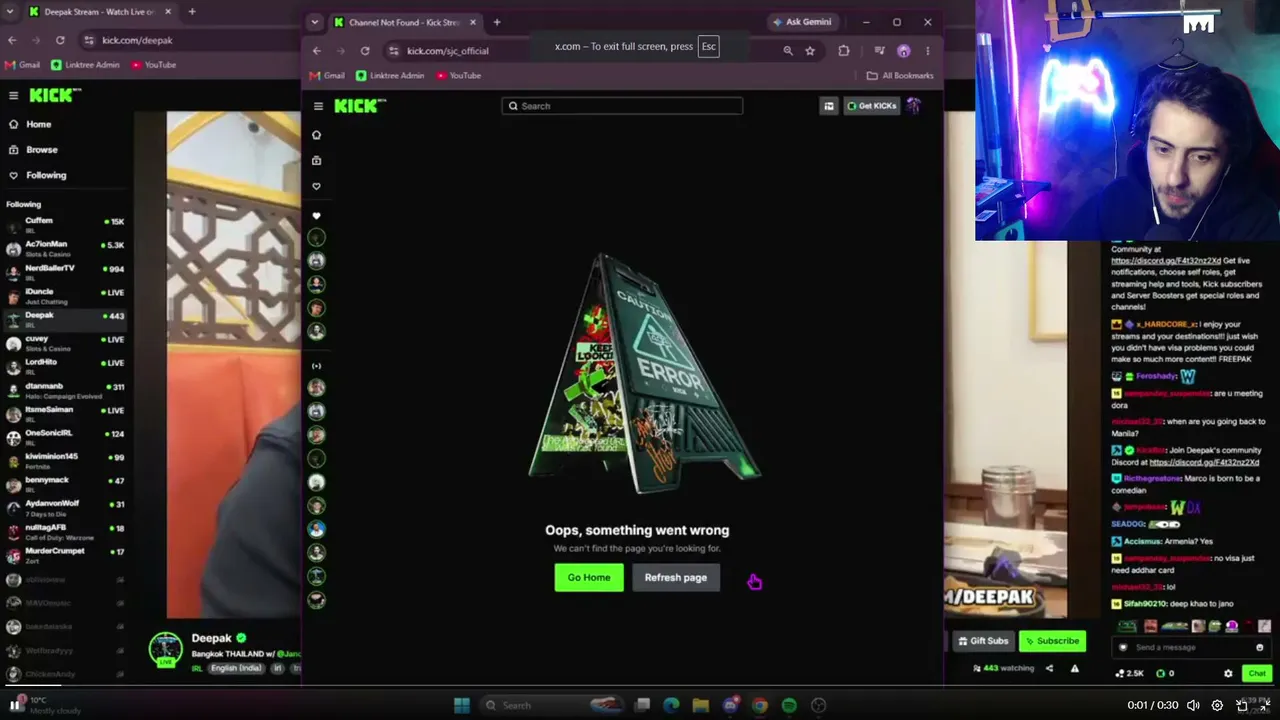Image resolution: width=1280 pixels, height=720 pixels.
Task: Open Chrome profile avatar in front window
Action: pyautogui.click(x=903, y=51)
